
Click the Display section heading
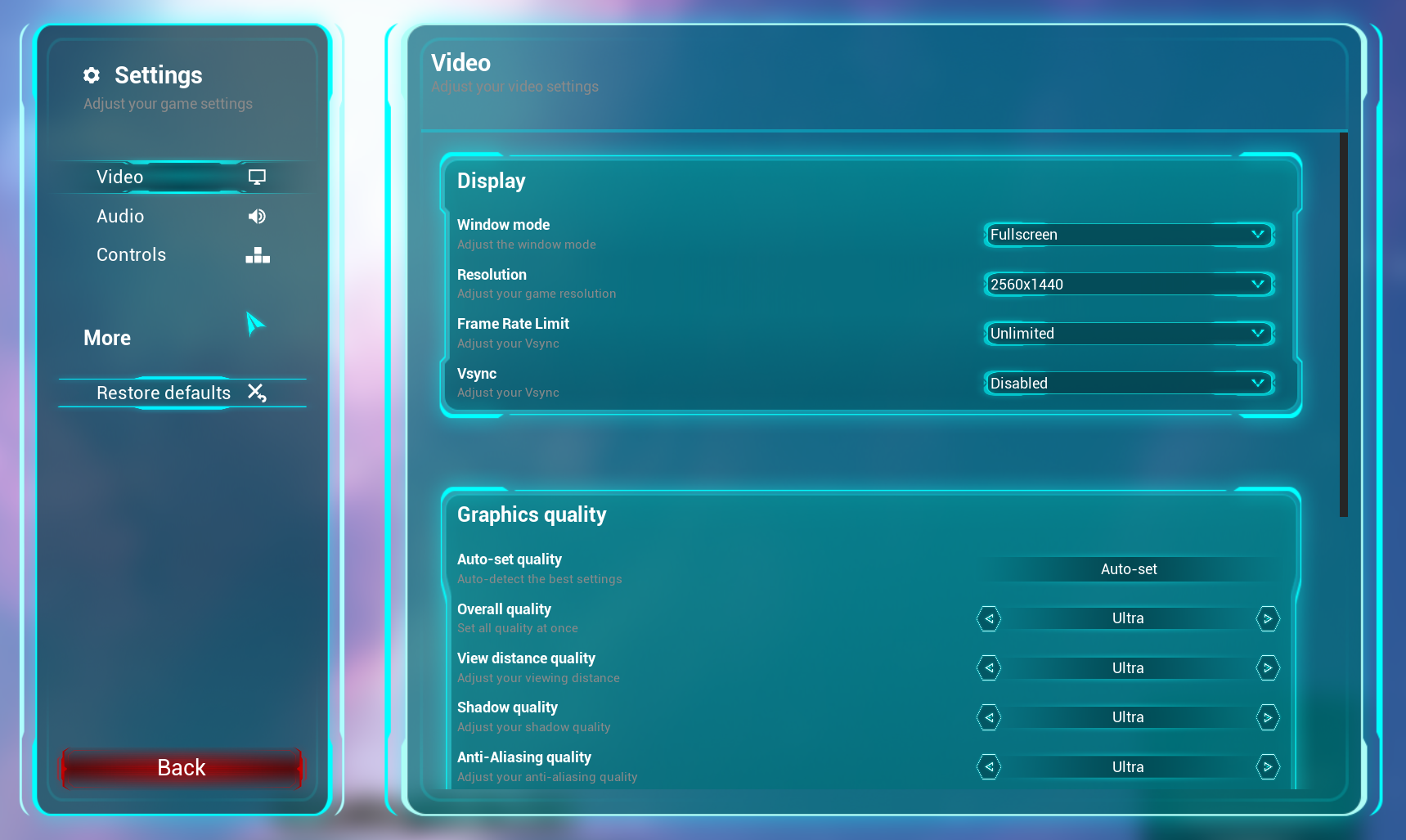coord(491,182)
